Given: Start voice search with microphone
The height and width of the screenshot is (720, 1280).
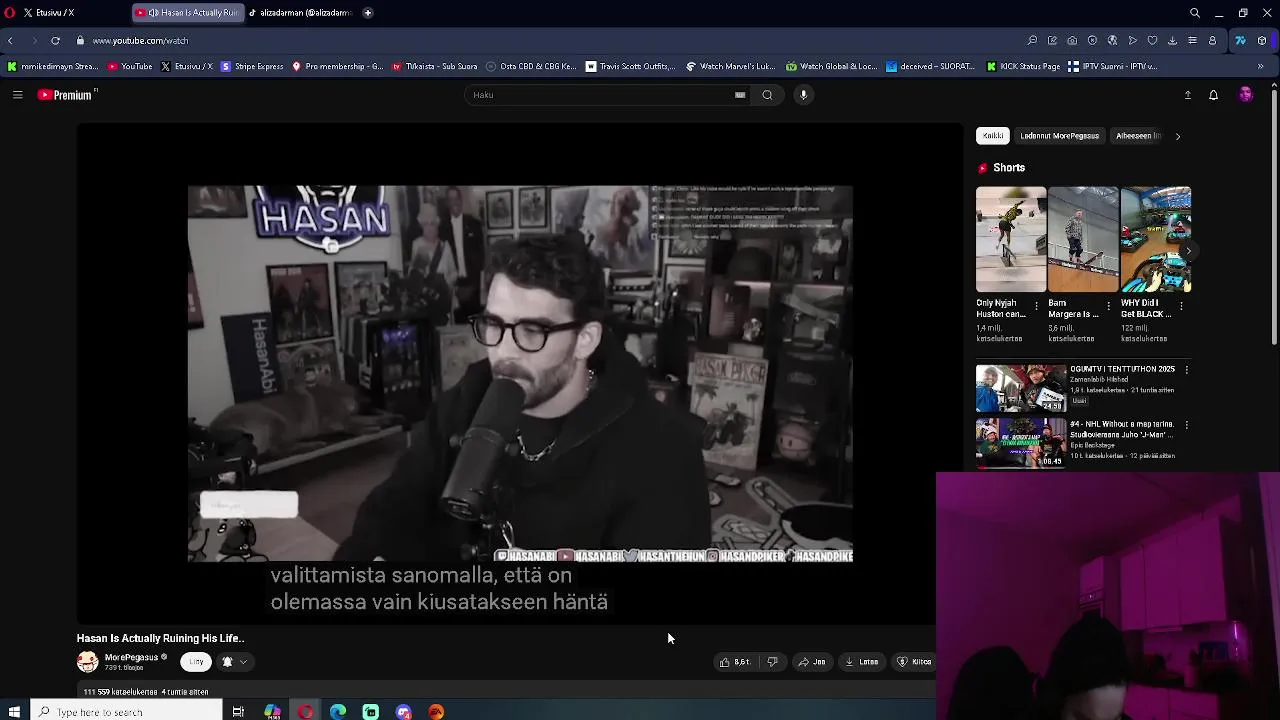Looking at the screenshot, I should pyautogui.click(x=803, y=95).
